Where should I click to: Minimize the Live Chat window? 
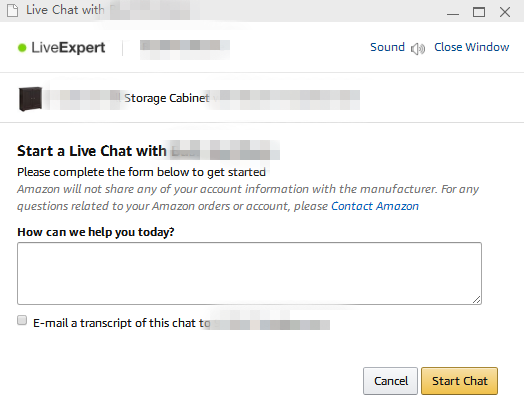(x=453, y=14)
